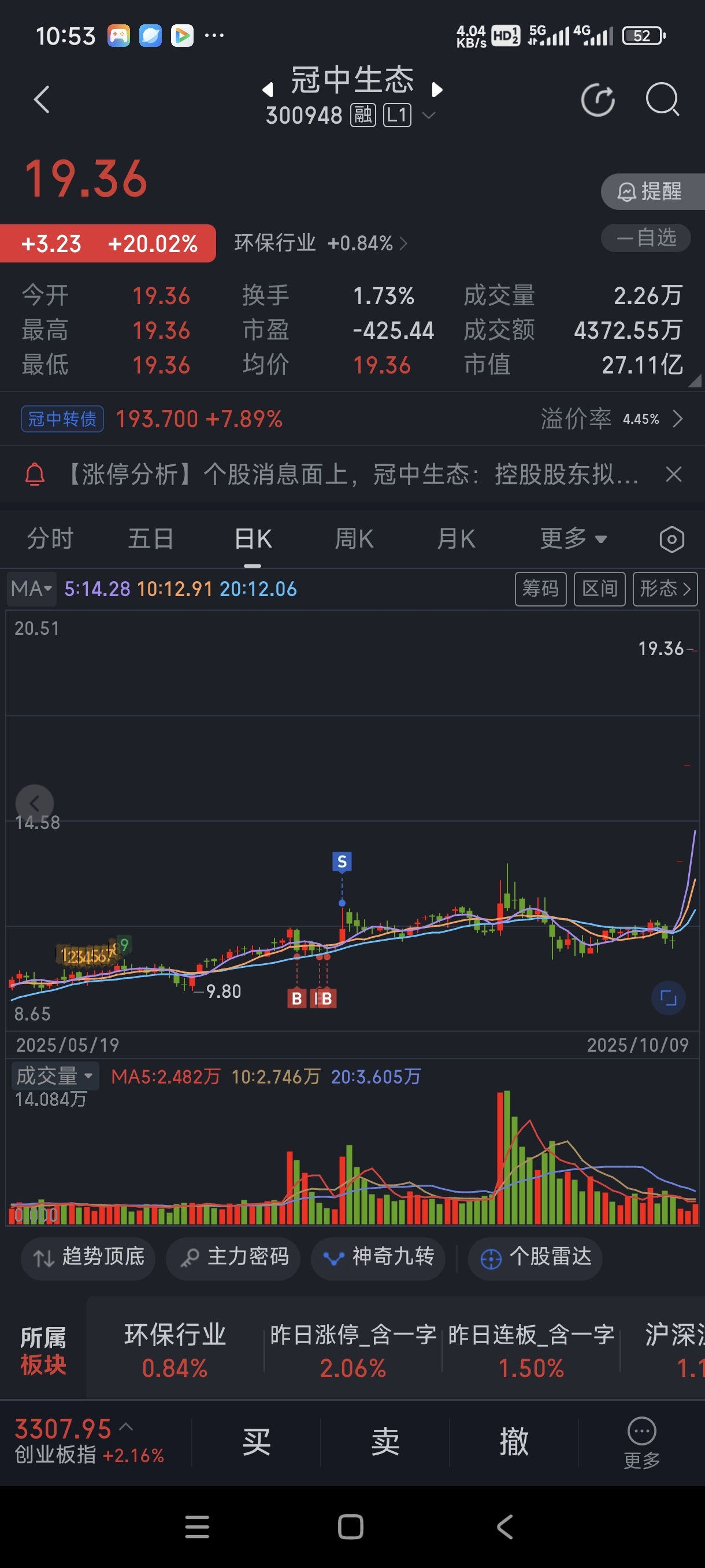Tap the left B buy marker
This screenshot has height=1568, width=705.
click(297, 999)
